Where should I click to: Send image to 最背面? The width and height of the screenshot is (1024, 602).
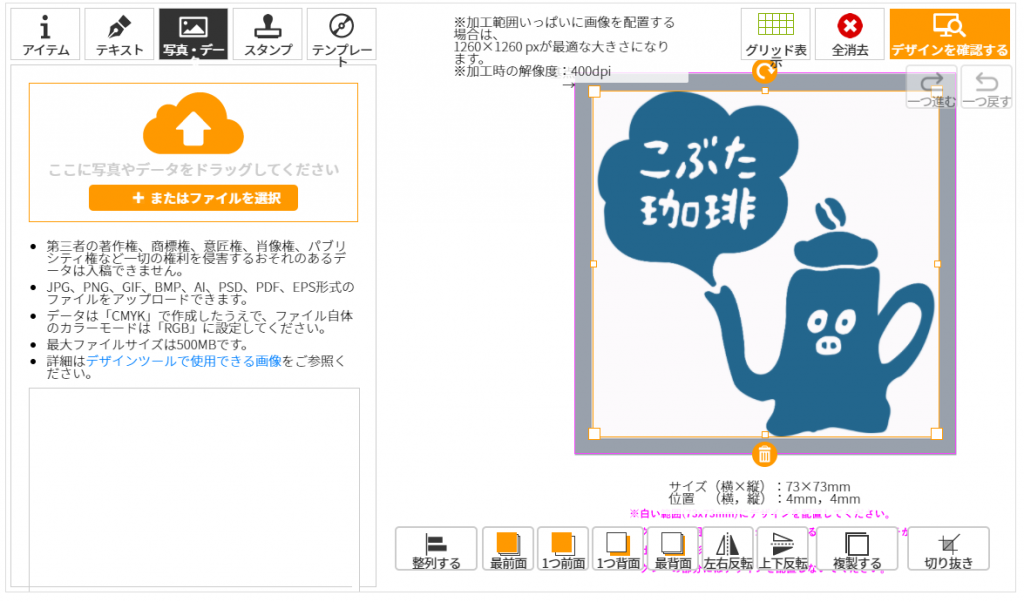click(673, 549)
